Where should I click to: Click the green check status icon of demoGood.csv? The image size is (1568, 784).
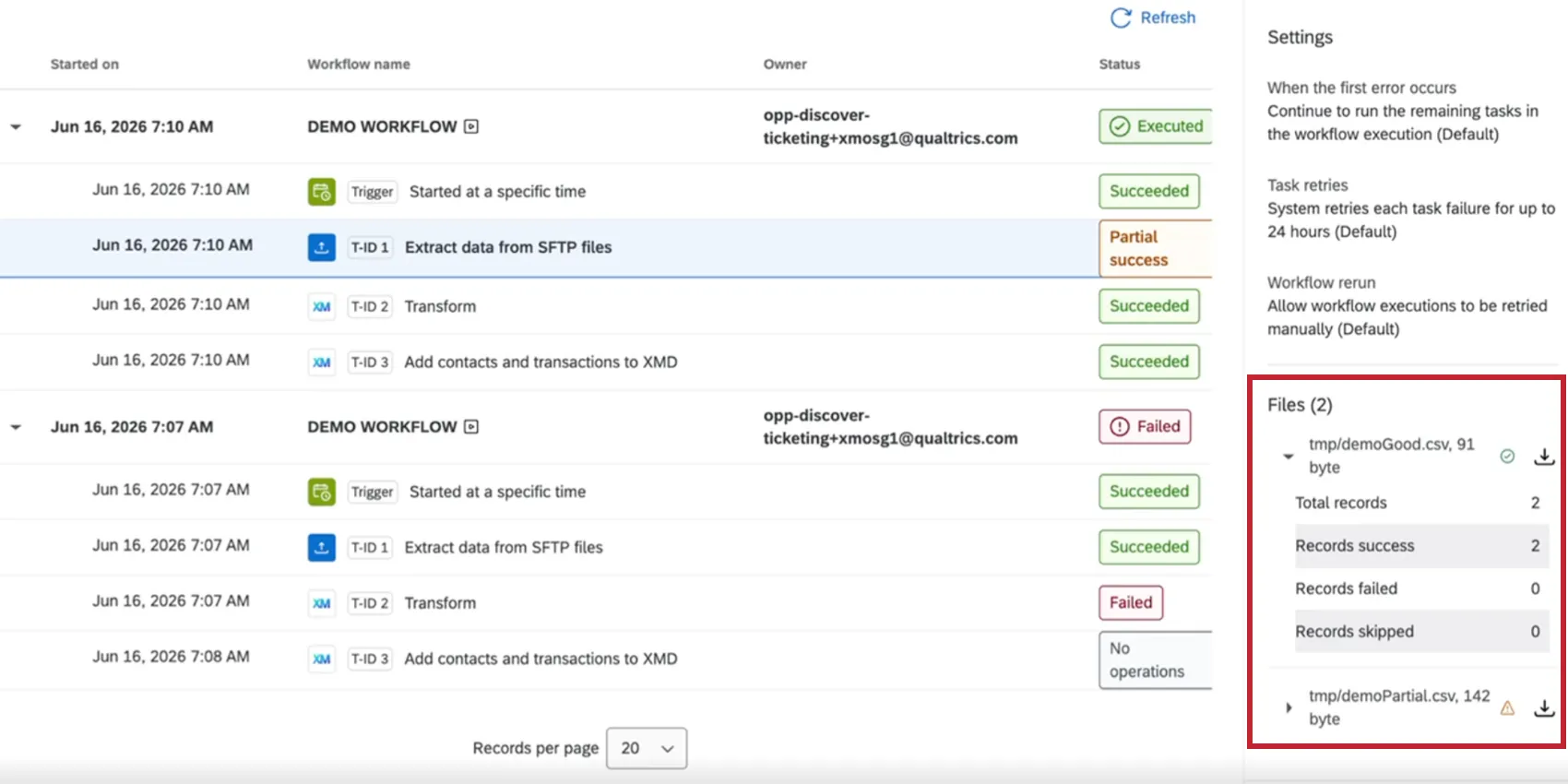[x=1507, y=456]
